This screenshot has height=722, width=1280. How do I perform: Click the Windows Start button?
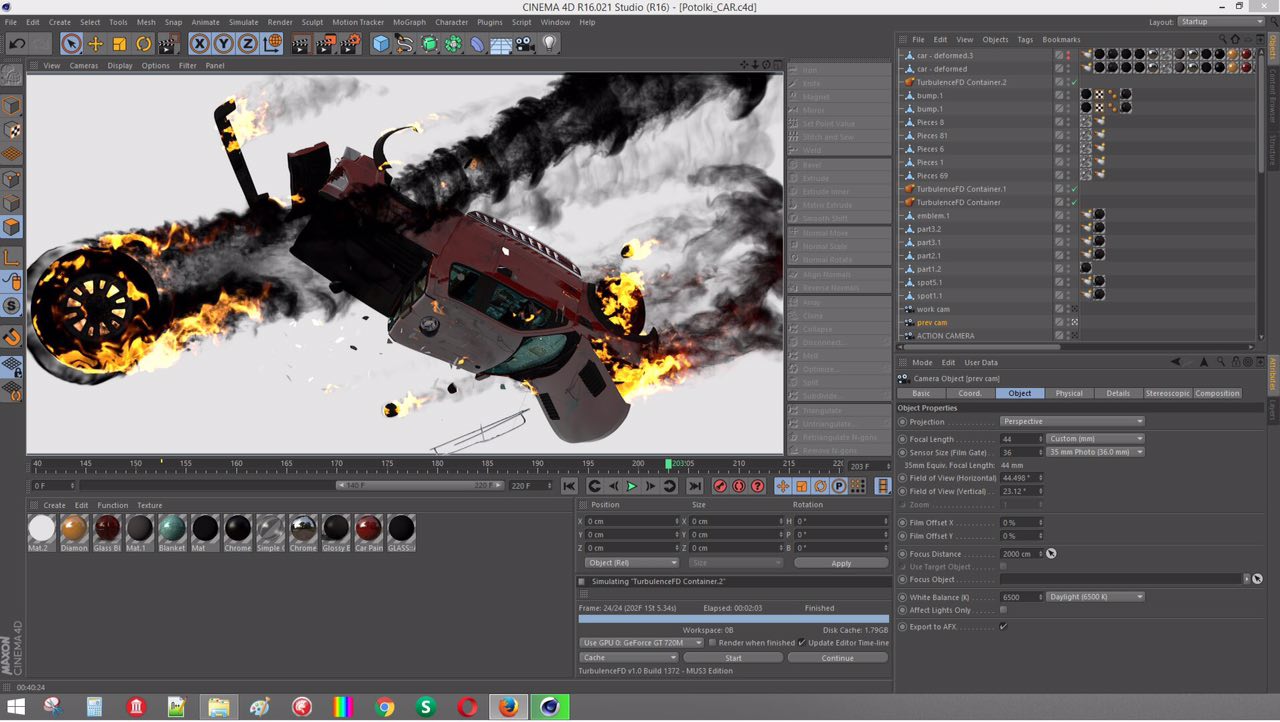click(17, 707)
